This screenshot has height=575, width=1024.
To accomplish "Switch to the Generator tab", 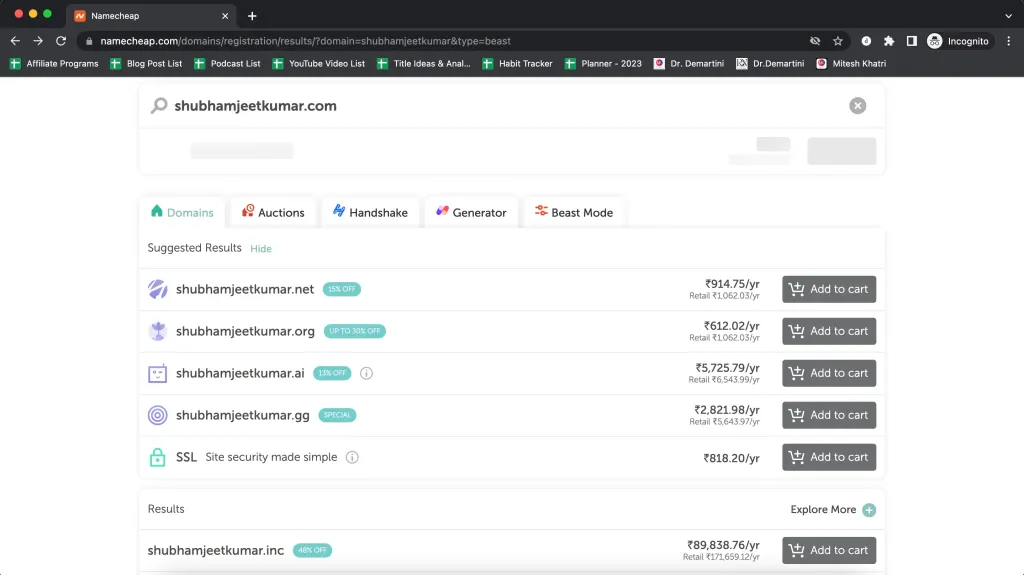I will pos(471,212).
